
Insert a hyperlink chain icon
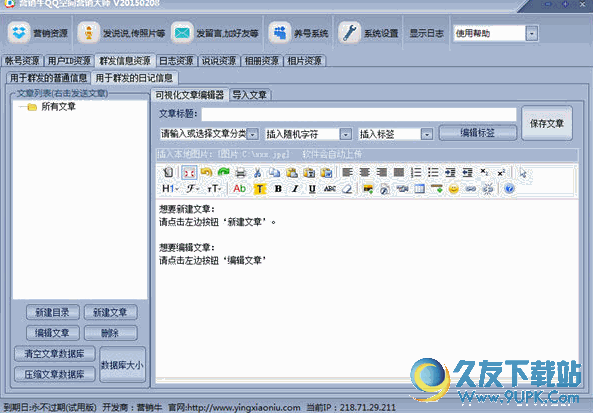[x=471, y=188]
